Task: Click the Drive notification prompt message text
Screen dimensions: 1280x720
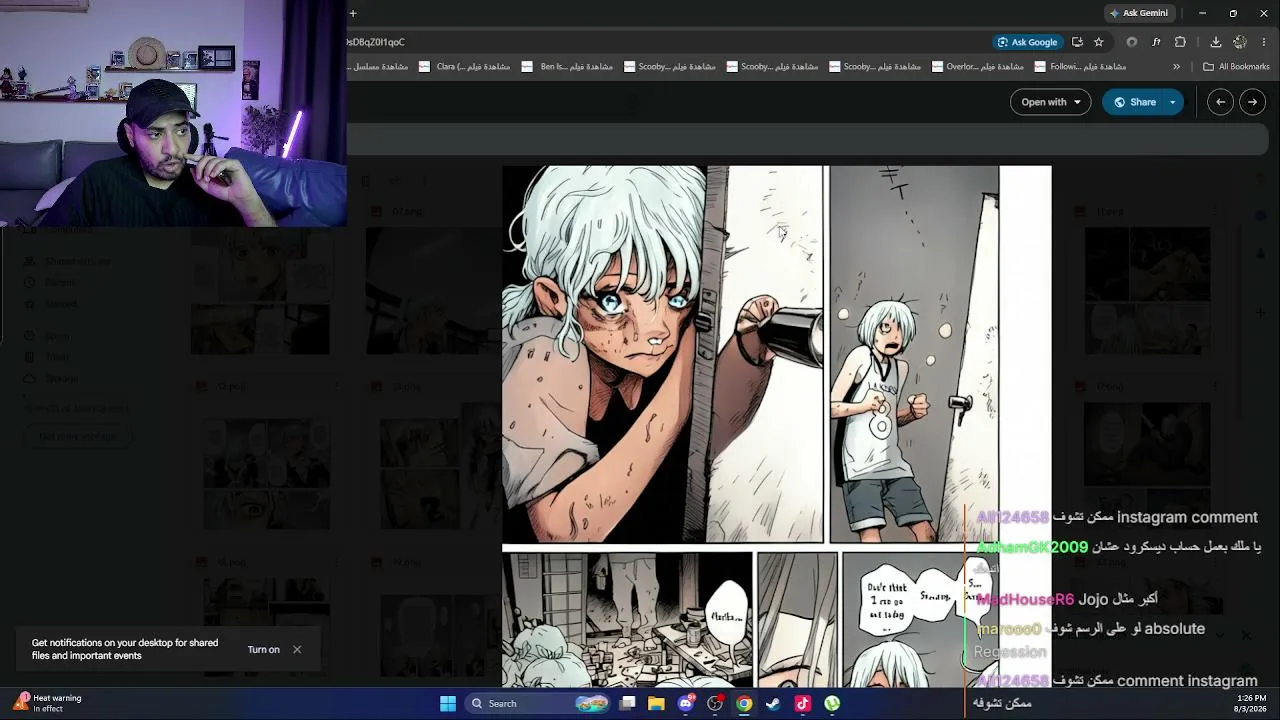Action: [x=125, y=649]
